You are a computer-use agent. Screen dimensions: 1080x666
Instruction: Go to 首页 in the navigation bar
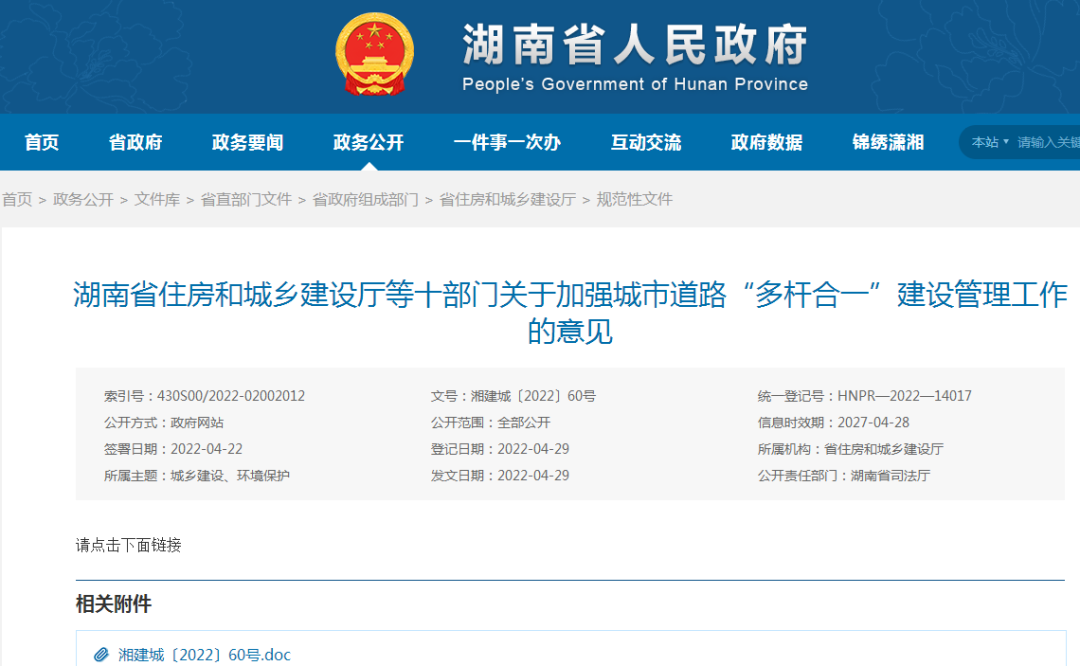coord(41,142)
